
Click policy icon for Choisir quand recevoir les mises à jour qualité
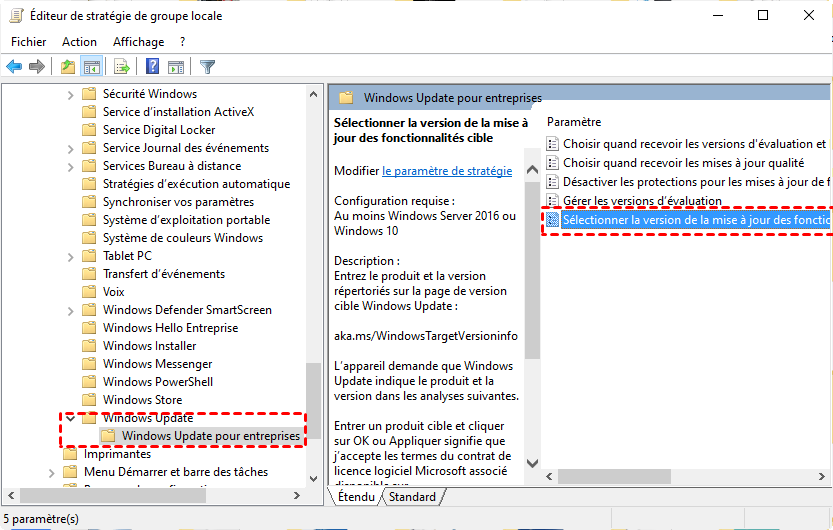pyautogui.click(x=552, y=163)
